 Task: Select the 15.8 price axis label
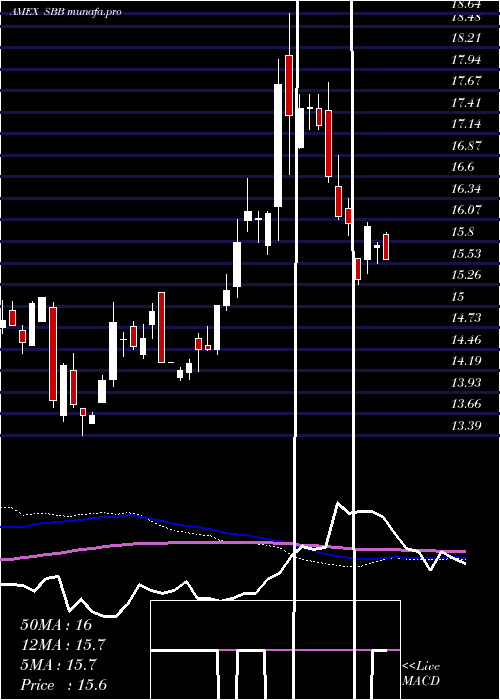pos(462,232)
